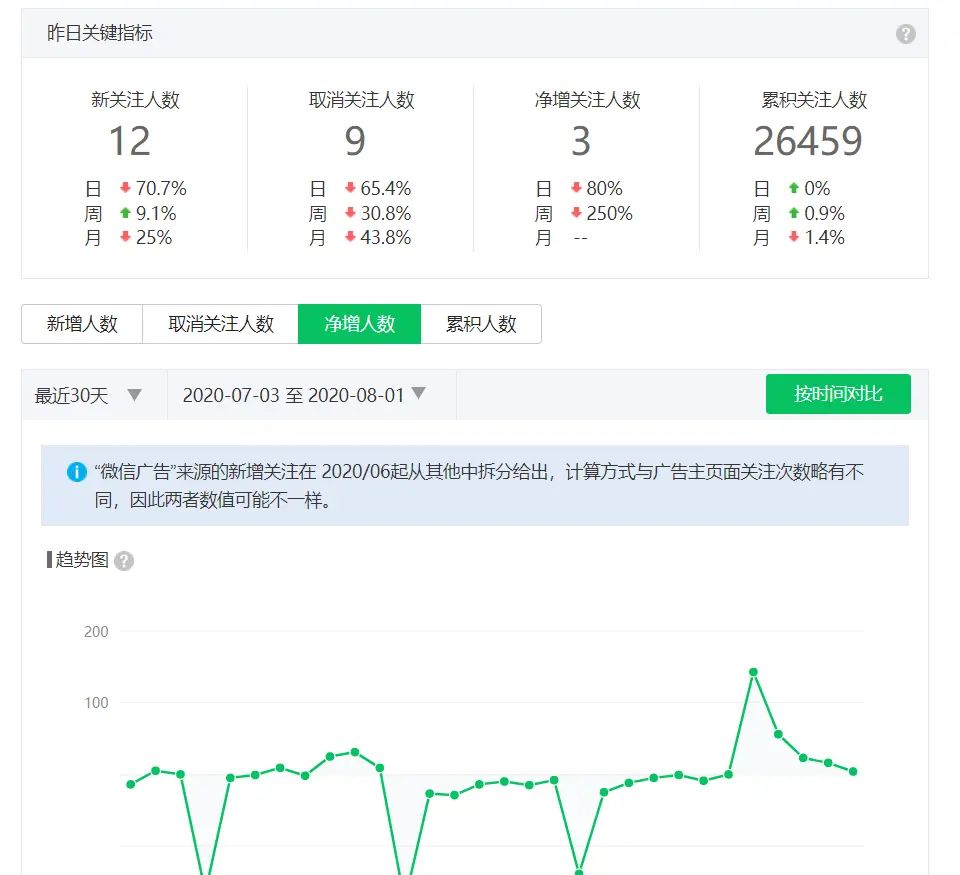Viewport: 960px width, 875px height.
Task: Click the help icon beside 趋势图
Action: click(x=124, y=561)
